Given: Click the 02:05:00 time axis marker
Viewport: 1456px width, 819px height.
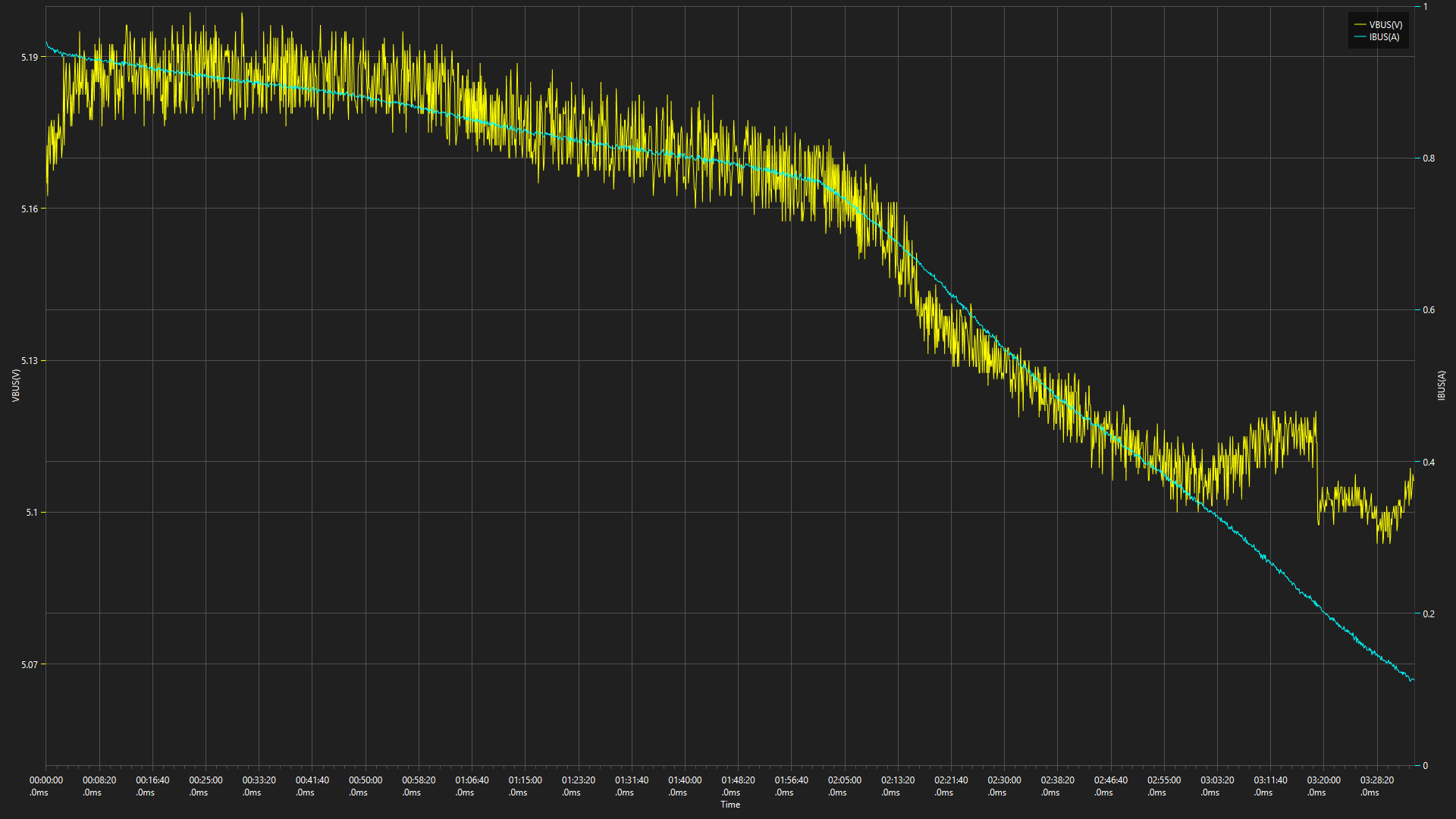Looking at the screenshot, I should tap(844, 786).
